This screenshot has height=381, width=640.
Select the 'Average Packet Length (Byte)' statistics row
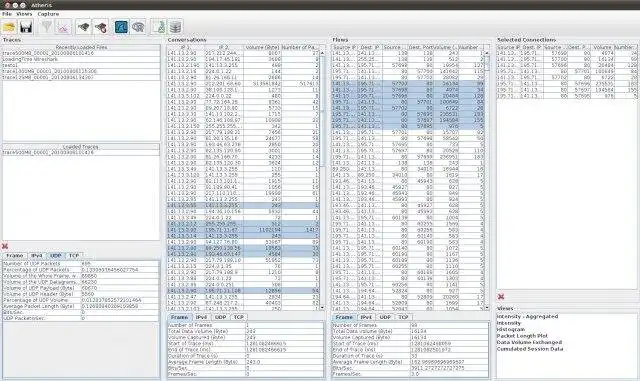(x=80, y=306)
